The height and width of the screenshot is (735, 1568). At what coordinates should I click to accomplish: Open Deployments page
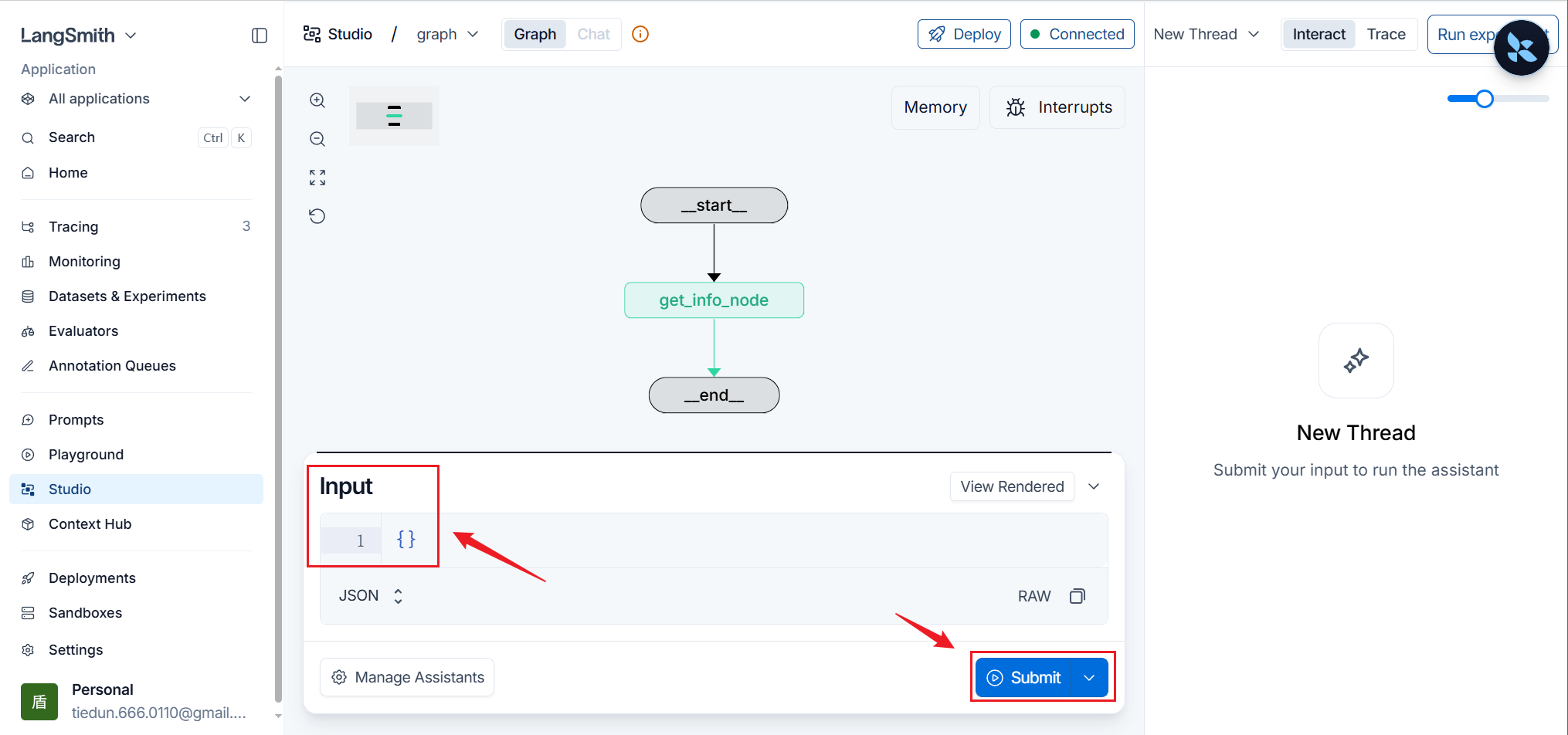136,578
